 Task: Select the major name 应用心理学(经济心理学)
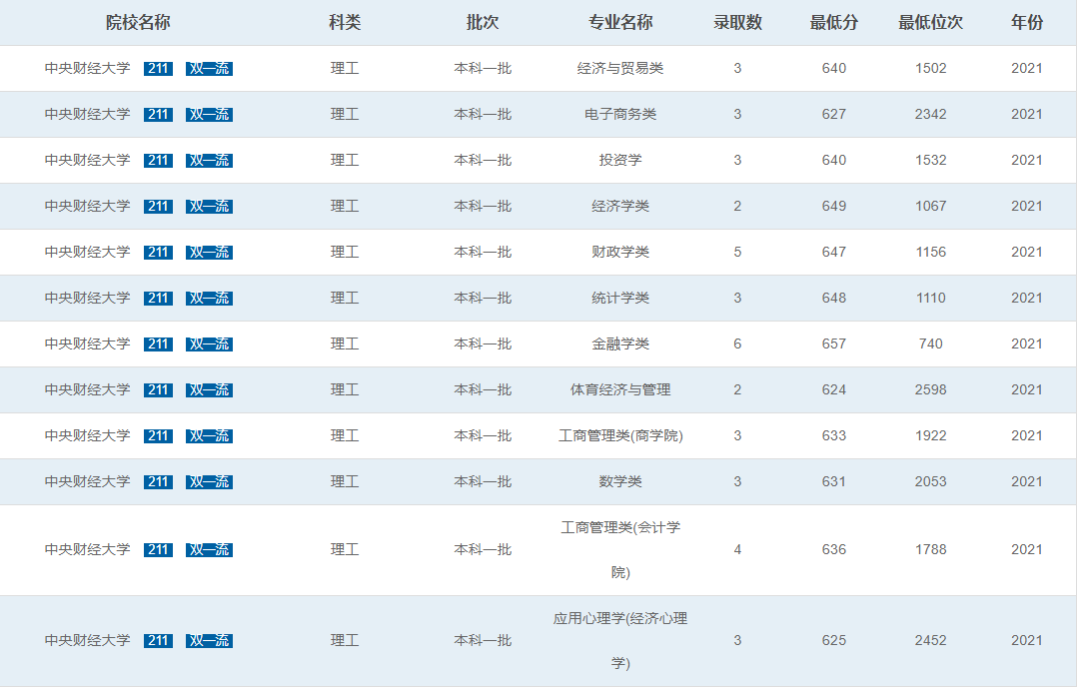point(620,641)
